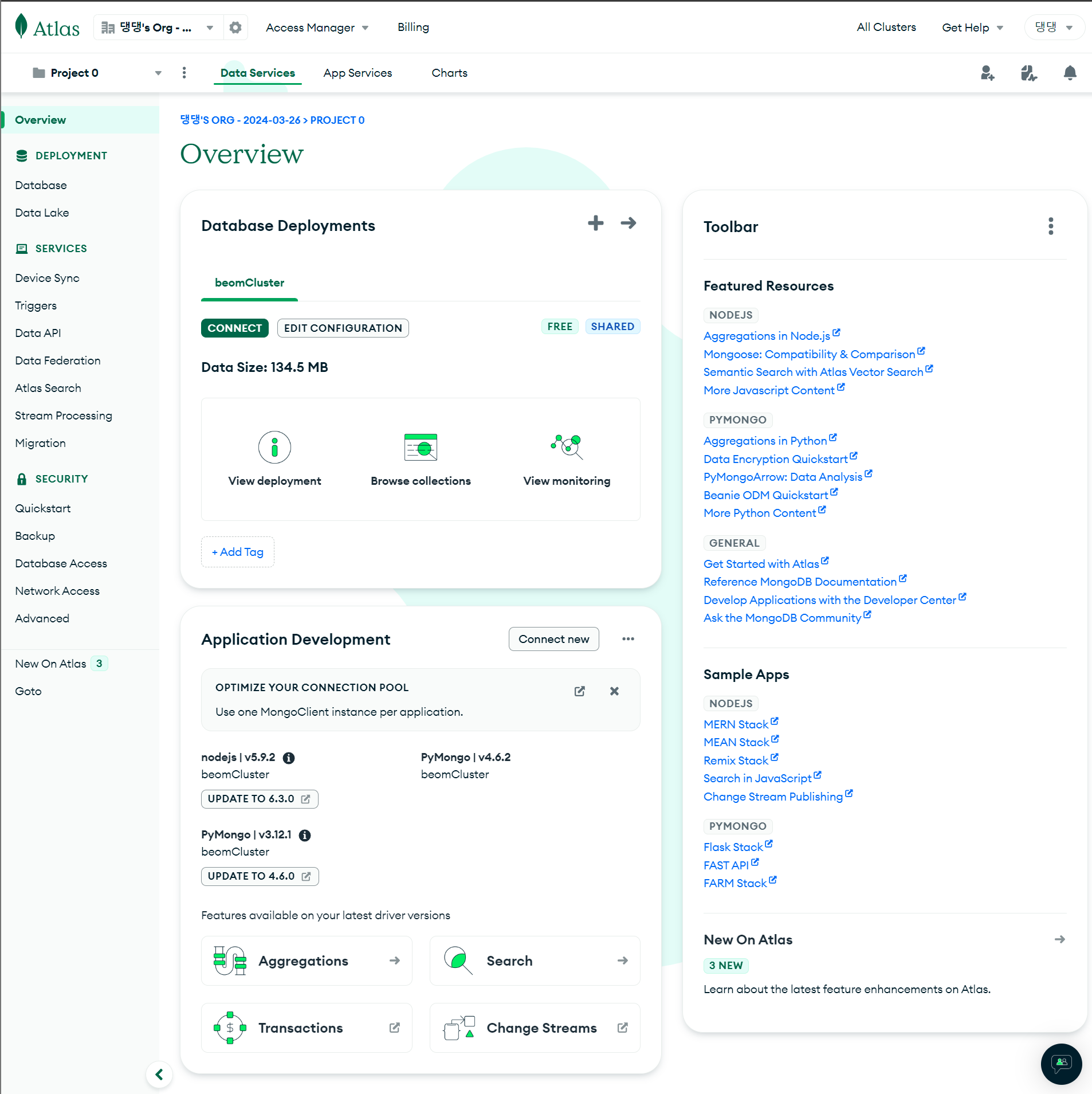The height and width of the screenshot is (1094, 1092).
Task: Open the notification bell alerts
Action: click(1070, 73)
